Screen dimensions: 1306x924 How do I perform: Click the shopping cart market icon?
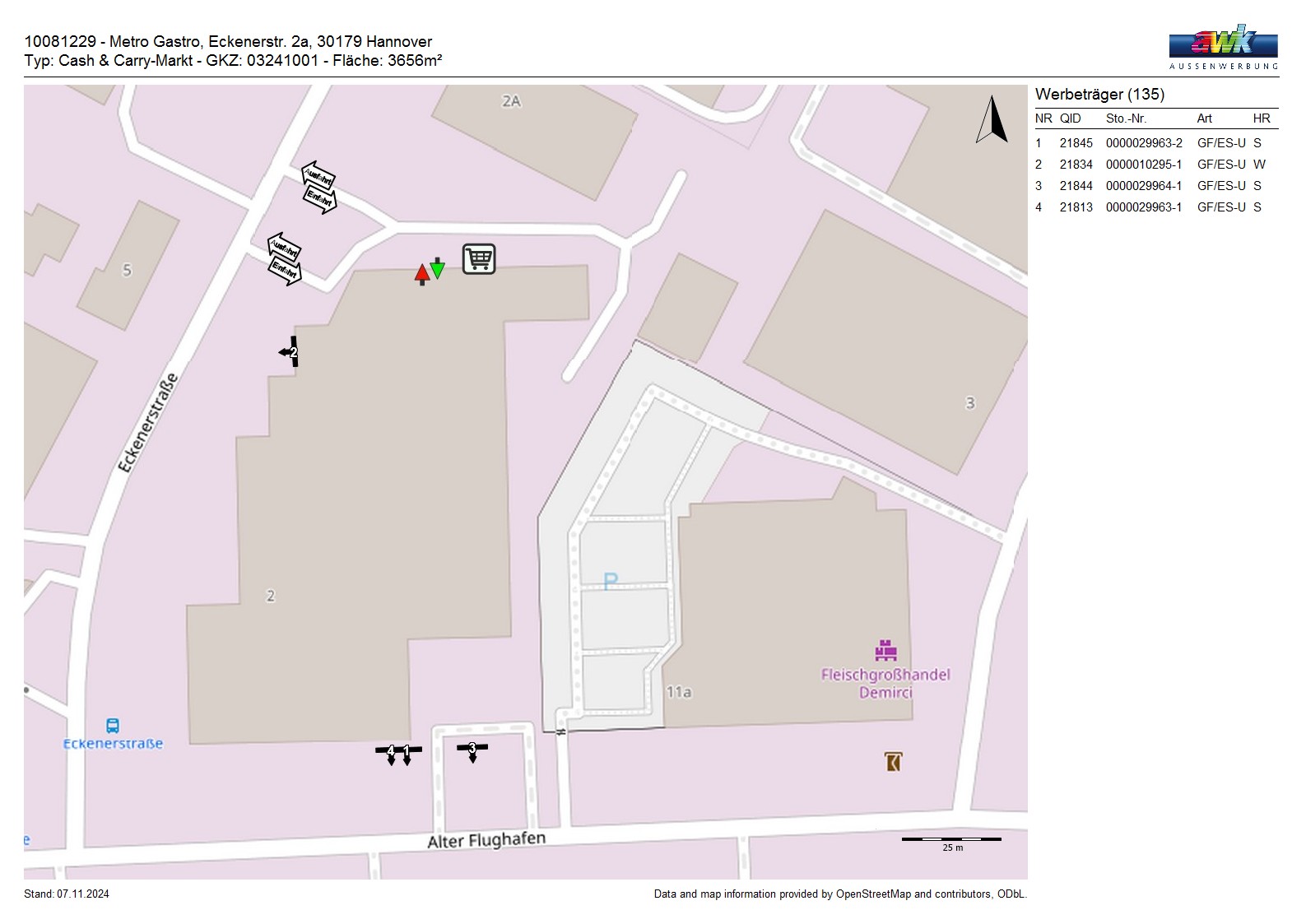[x=479, y=258]
